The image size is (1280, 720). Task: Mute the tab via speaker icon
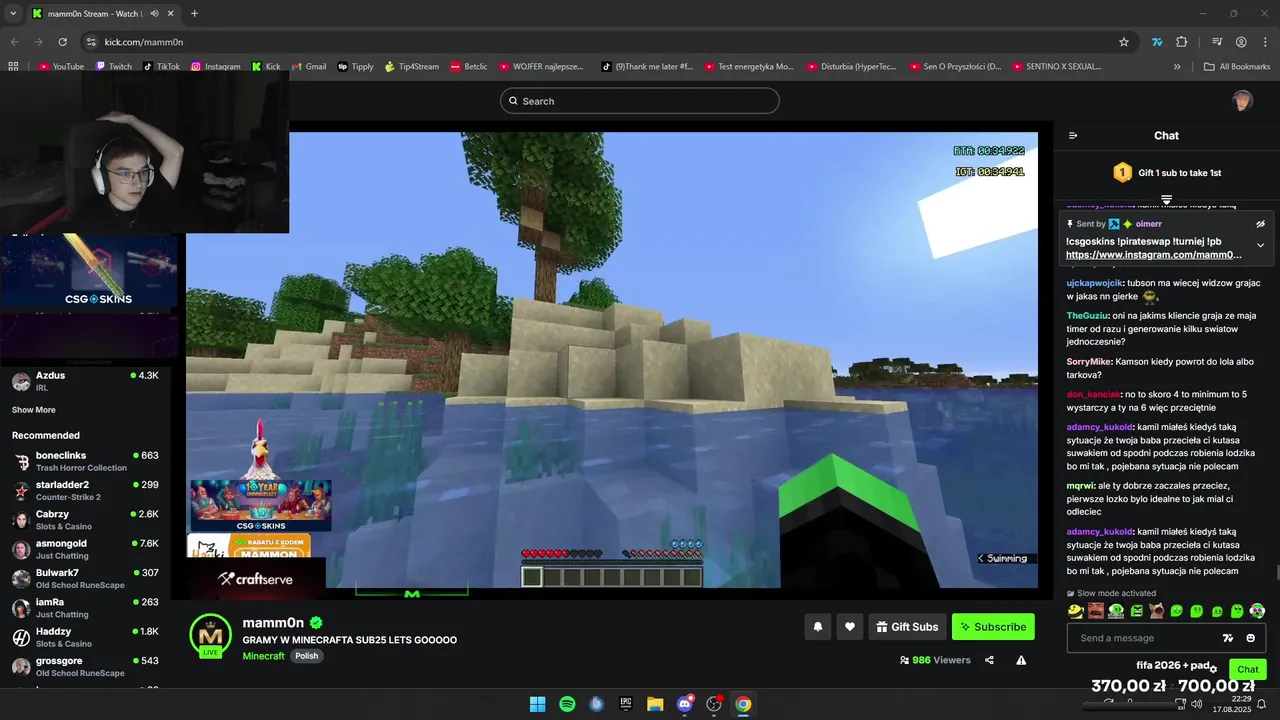pyautogui.click(x=154, y=14)
